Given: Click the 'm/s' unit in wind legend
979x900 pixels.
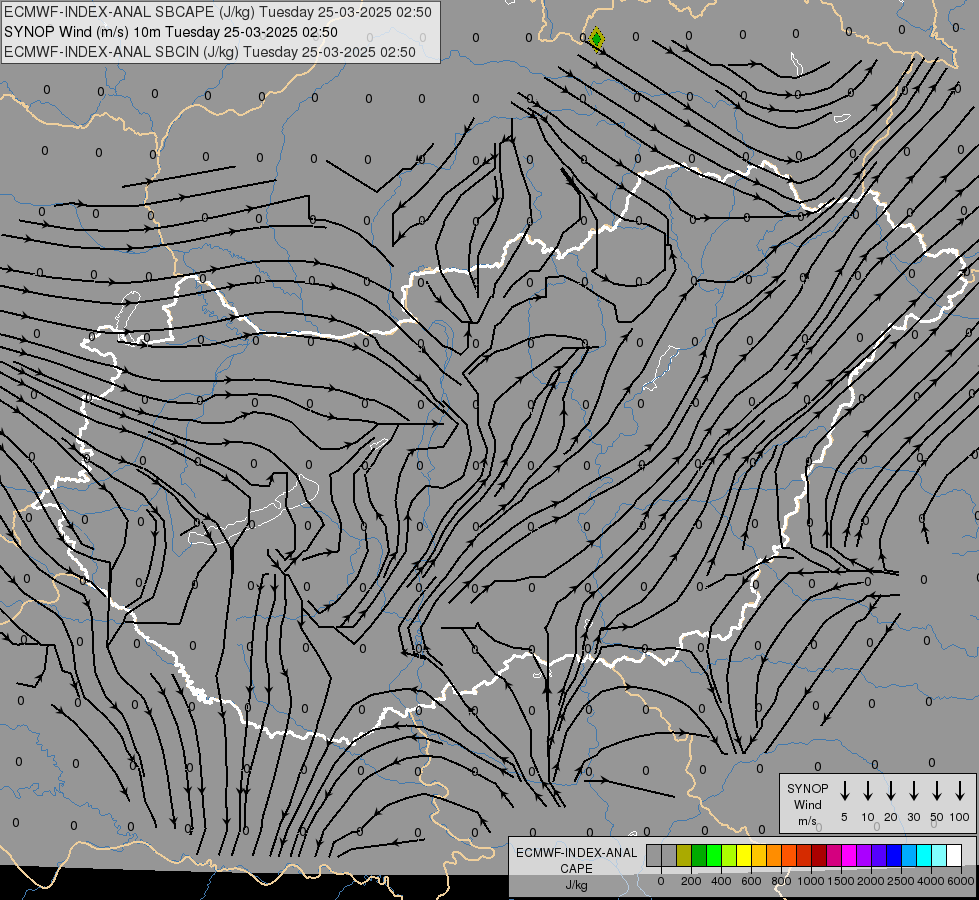Looking at the screenshot, I should click(807, 821).
